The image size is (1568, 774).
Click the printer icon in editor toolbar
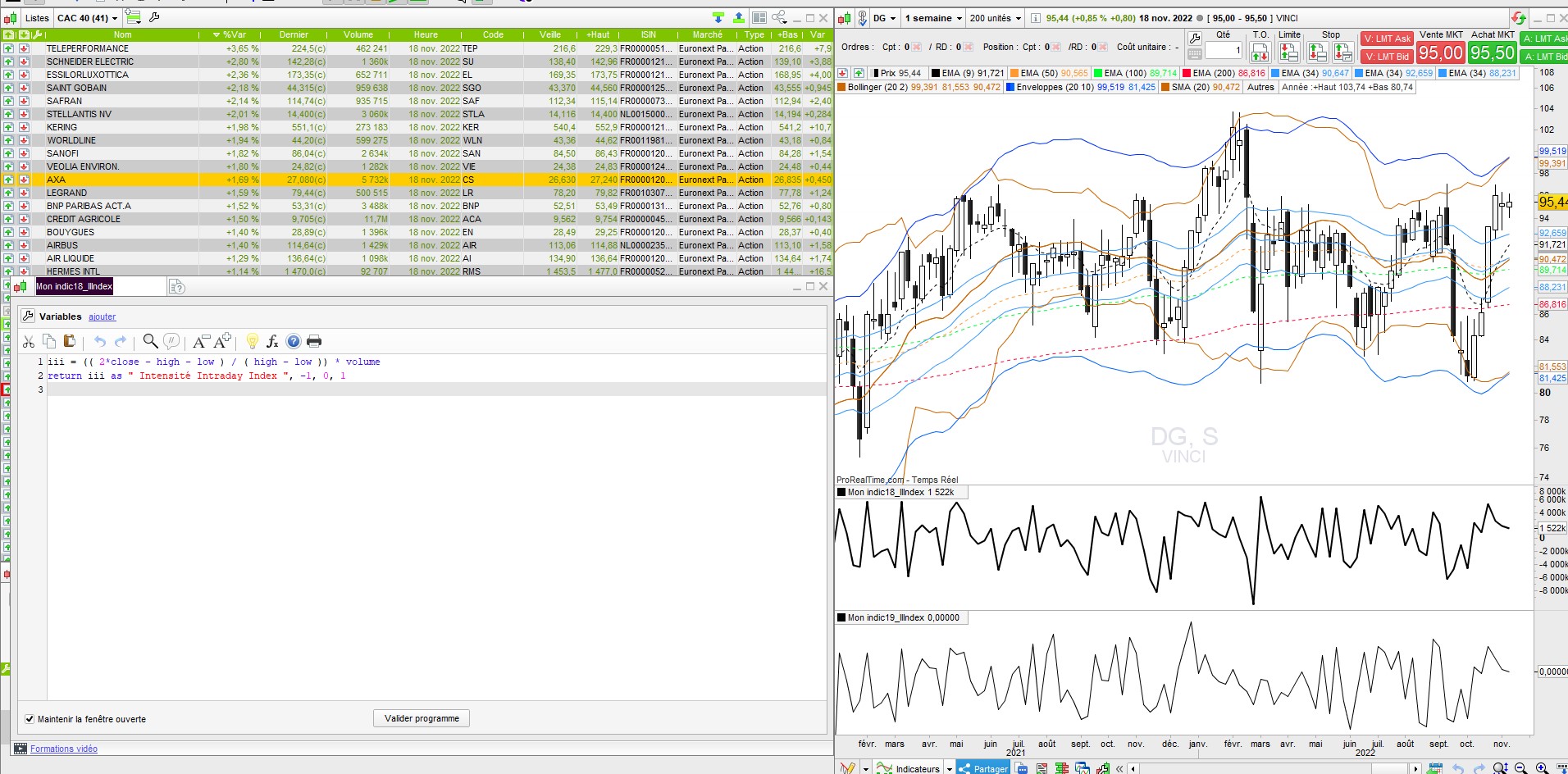point(313,342)
